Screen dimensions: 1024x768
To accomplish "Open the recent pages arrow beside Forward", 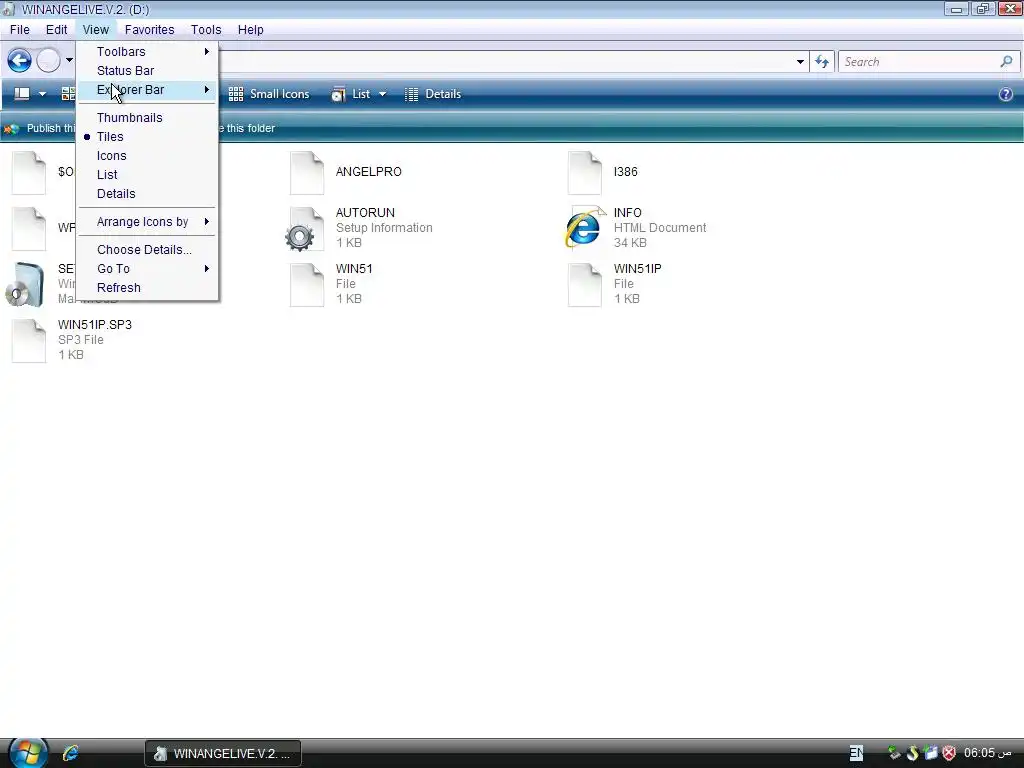I will point(69,60).
